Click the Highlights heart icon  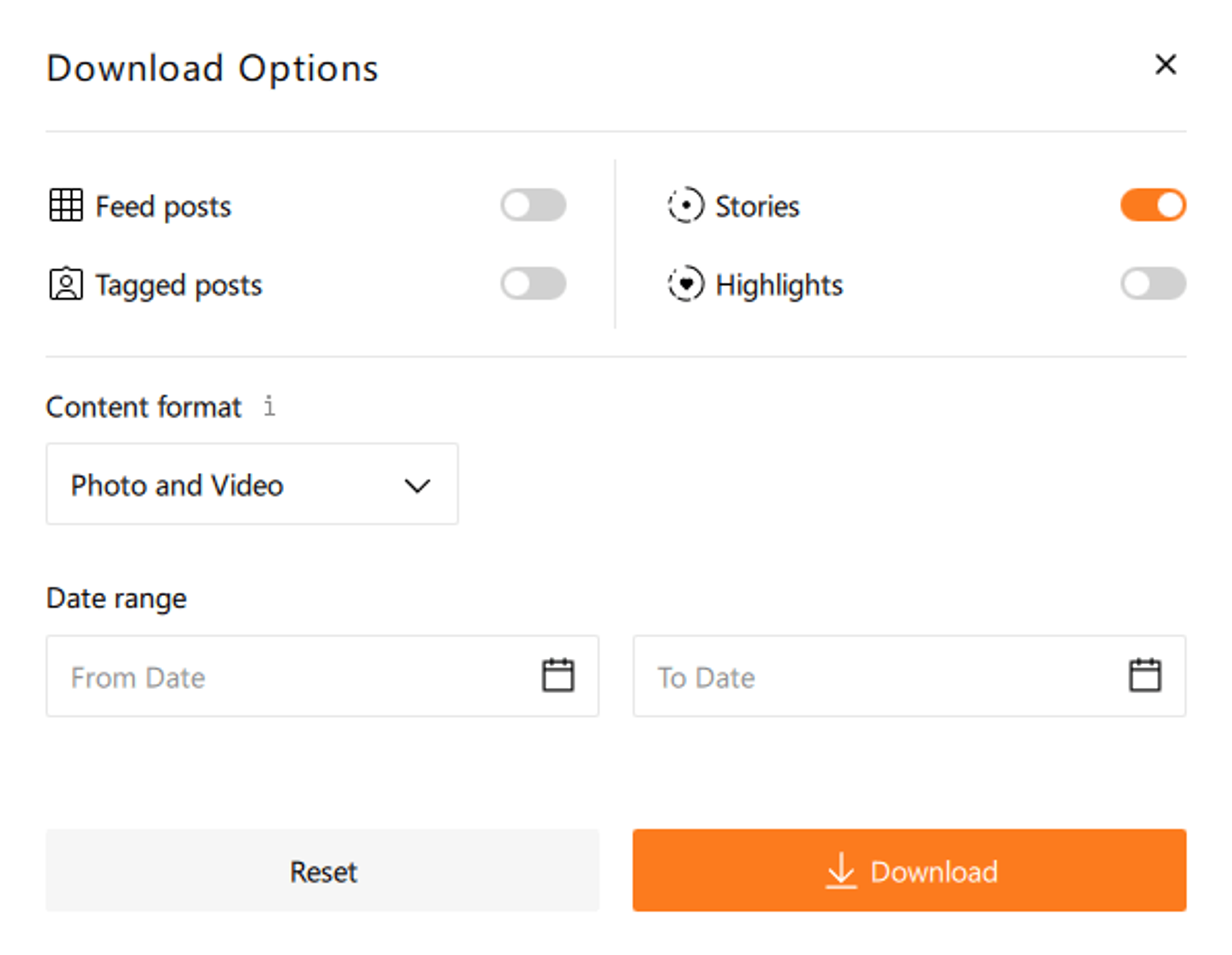(x=686, y=284)
